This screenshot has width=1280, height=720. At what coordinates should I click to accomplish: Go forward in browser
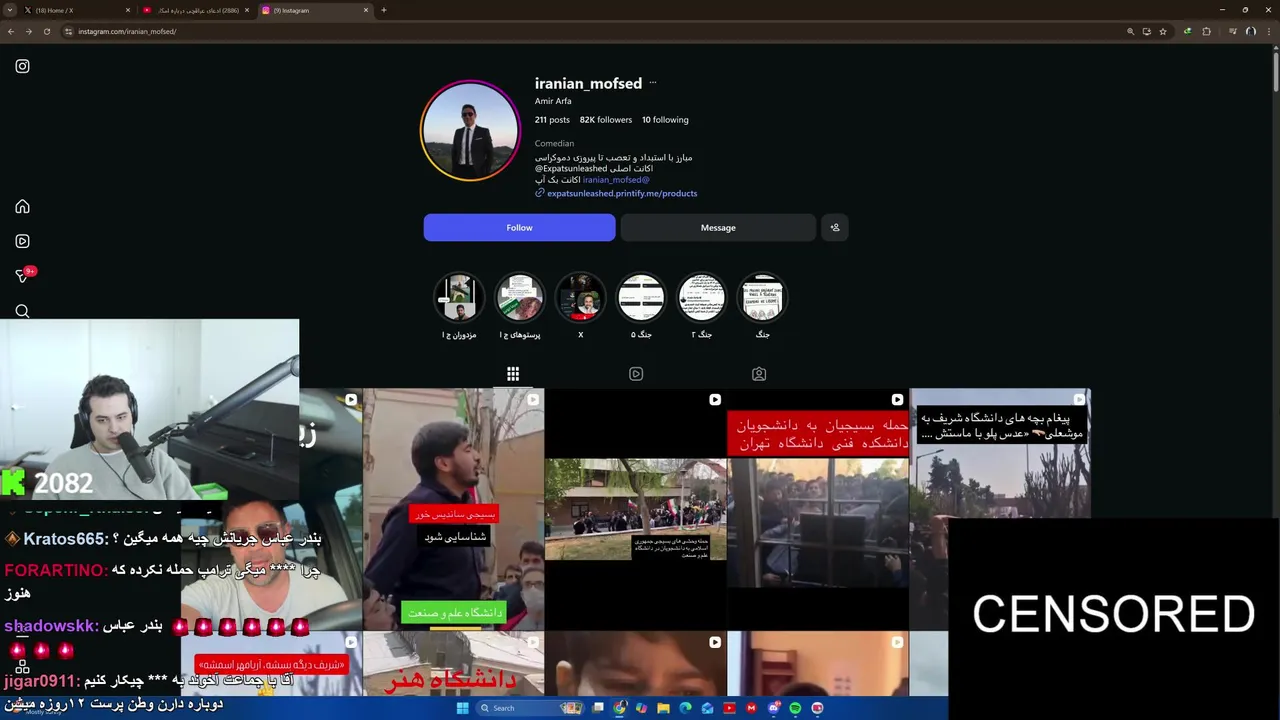[28, 31]
